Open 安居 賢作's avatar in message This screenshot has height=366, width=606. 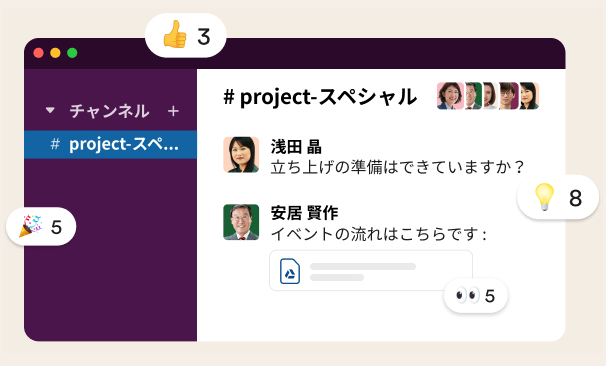click(x=241, y=222)
